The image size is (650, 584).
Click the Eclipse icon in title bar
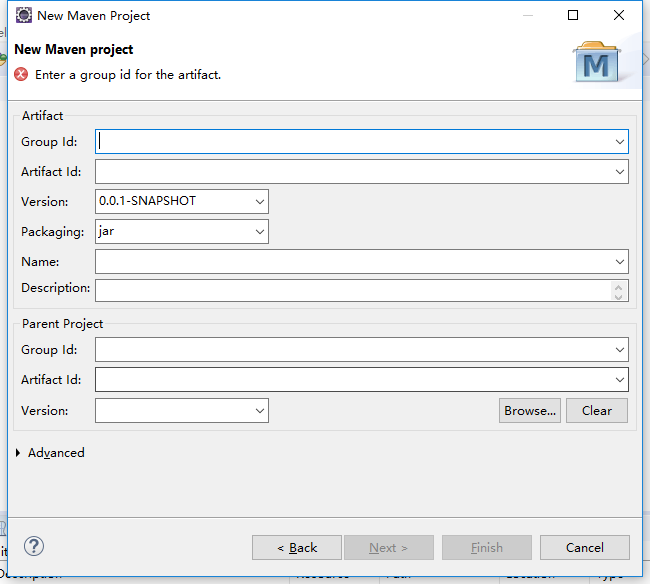(x=24, y=15)
